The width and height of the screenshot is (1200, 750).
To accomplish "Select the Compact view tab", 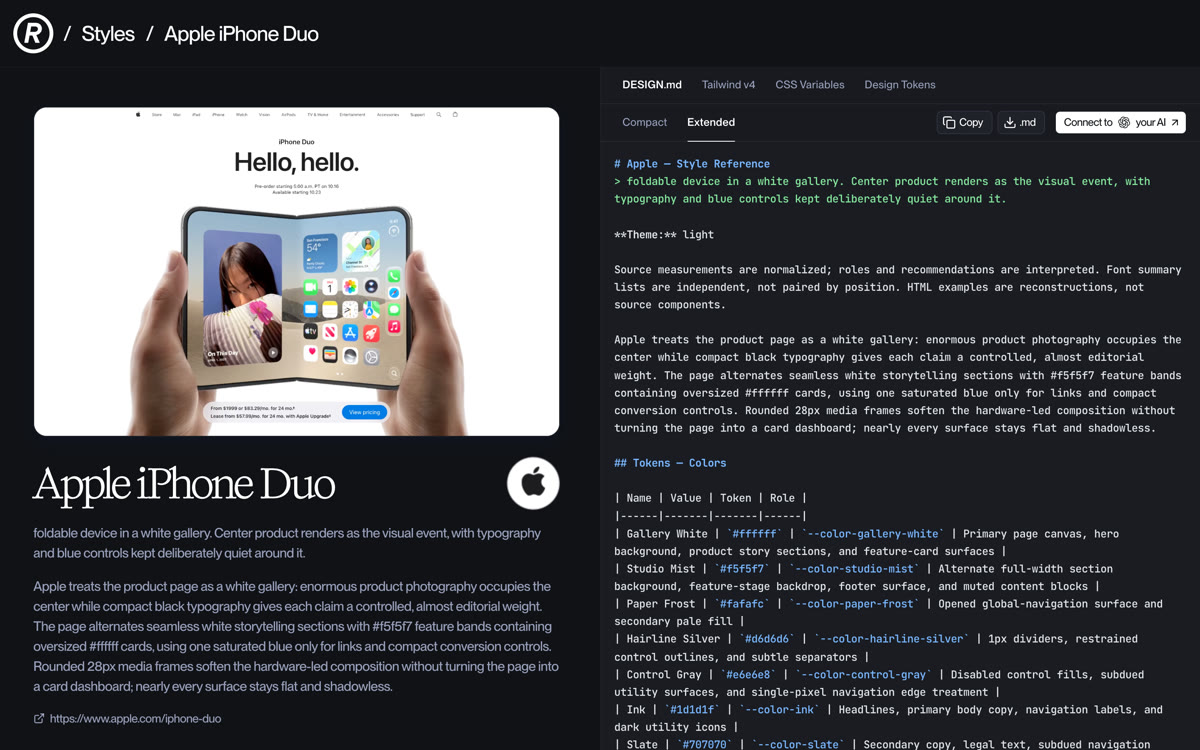I will click(x=644, y=122).
